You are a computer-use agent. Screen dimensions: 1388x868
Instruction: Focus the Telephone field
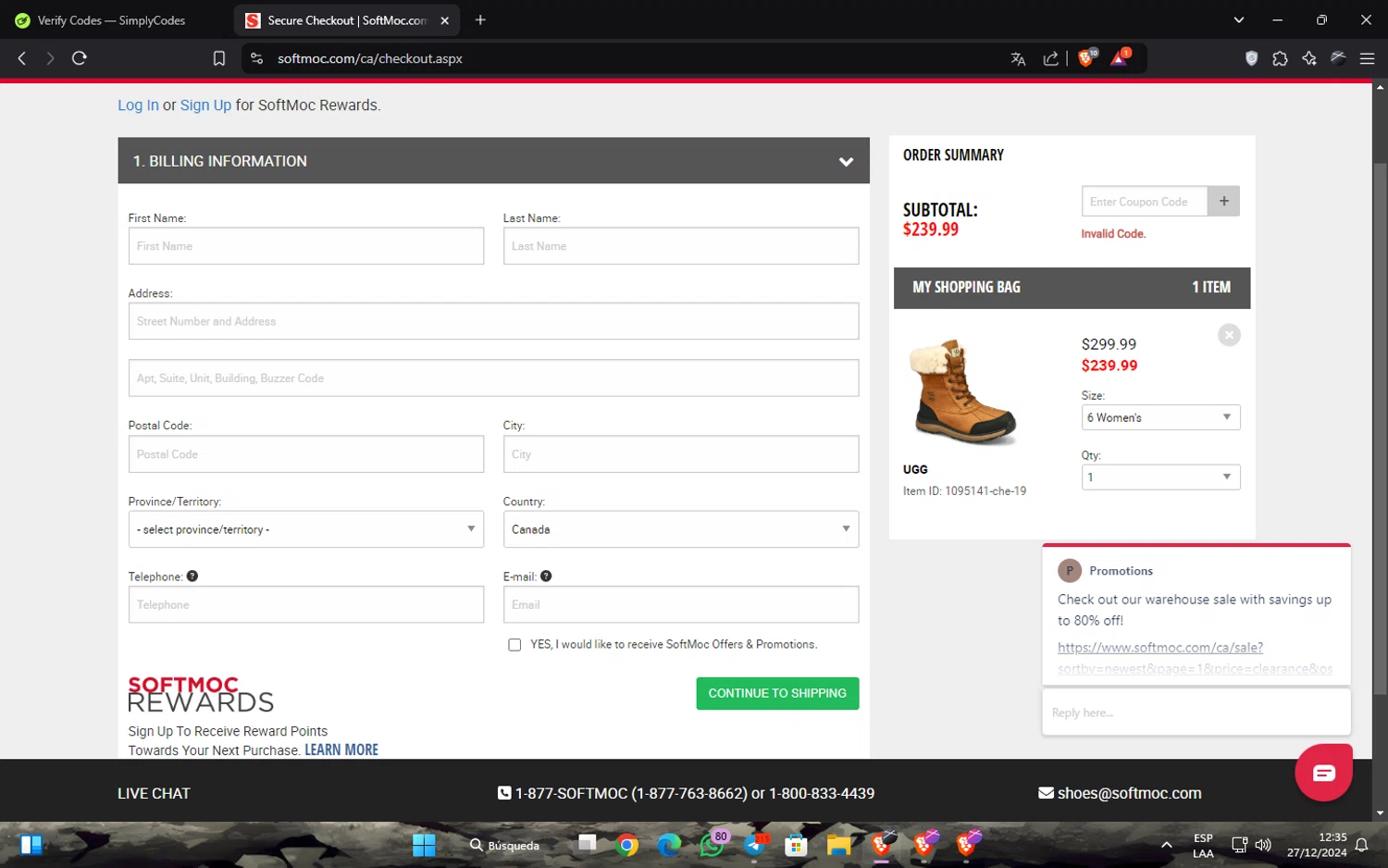[305, 604]
